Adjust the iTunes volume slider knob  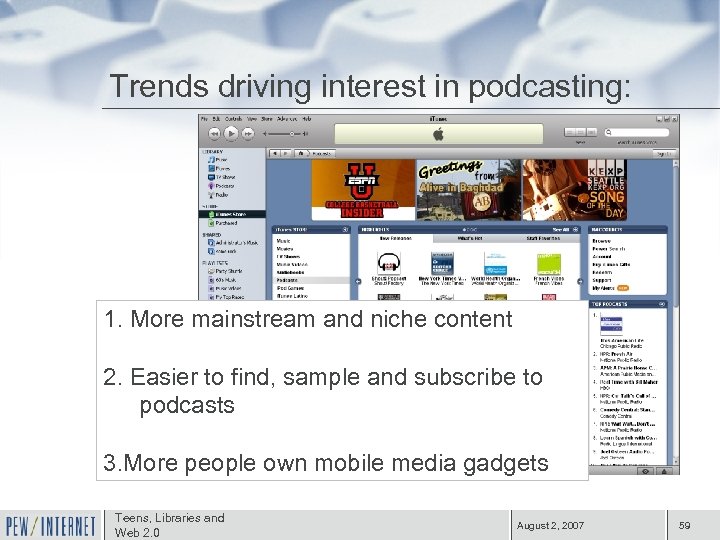292,134
